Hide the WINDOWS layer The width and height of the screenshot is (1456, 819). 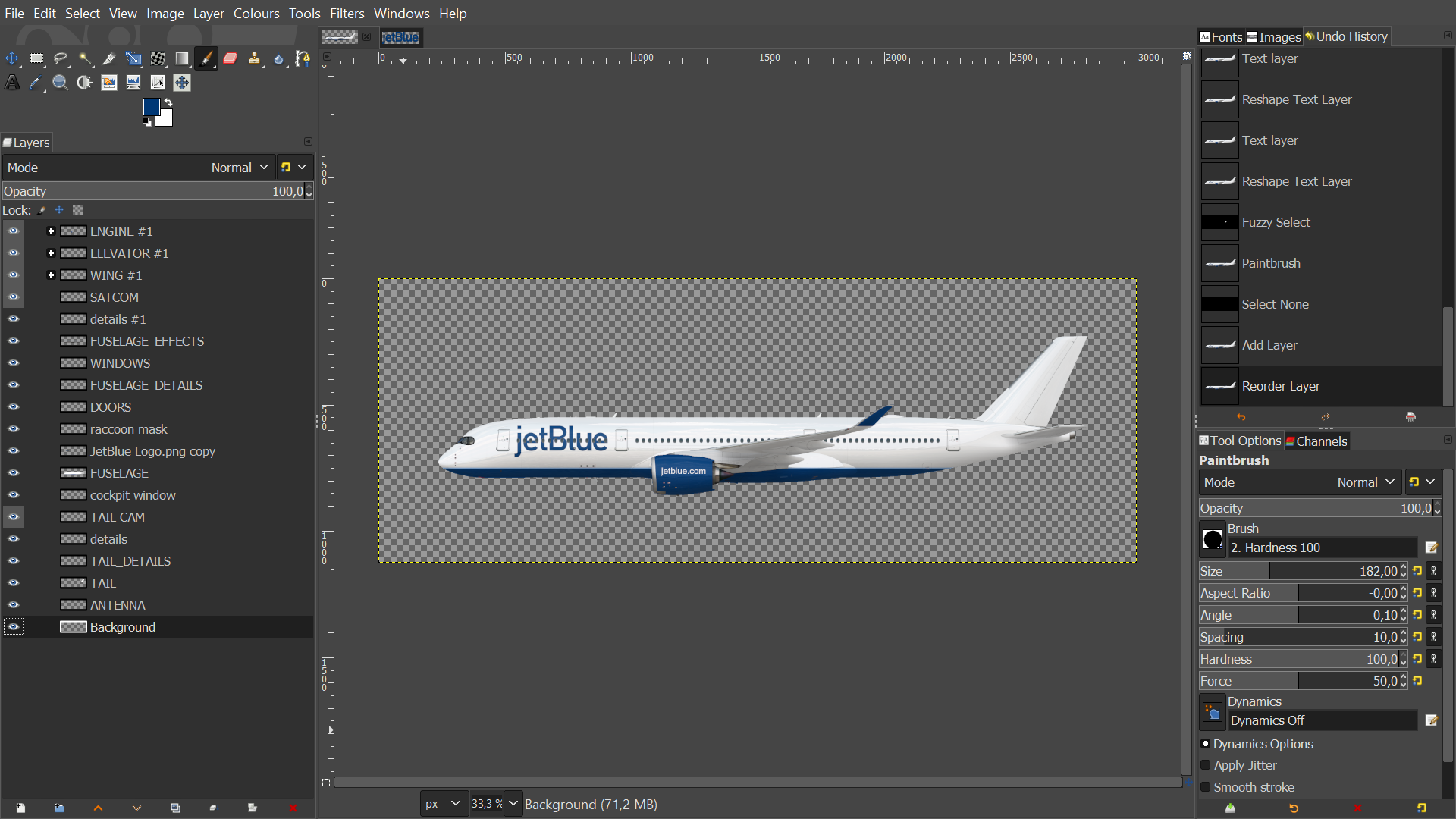(x=14, y=363)
